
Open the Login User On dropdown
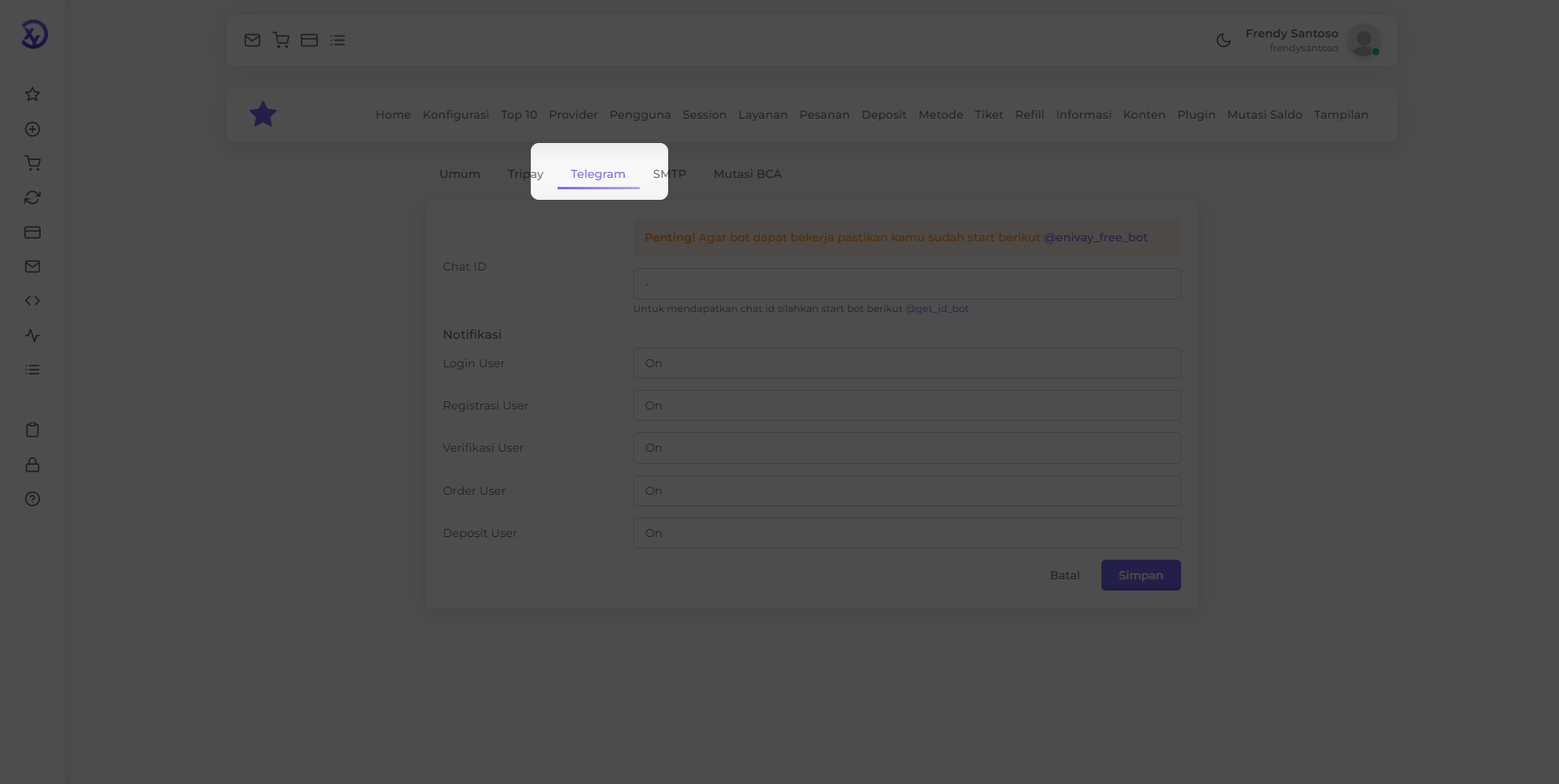click(x=906, y=363)
